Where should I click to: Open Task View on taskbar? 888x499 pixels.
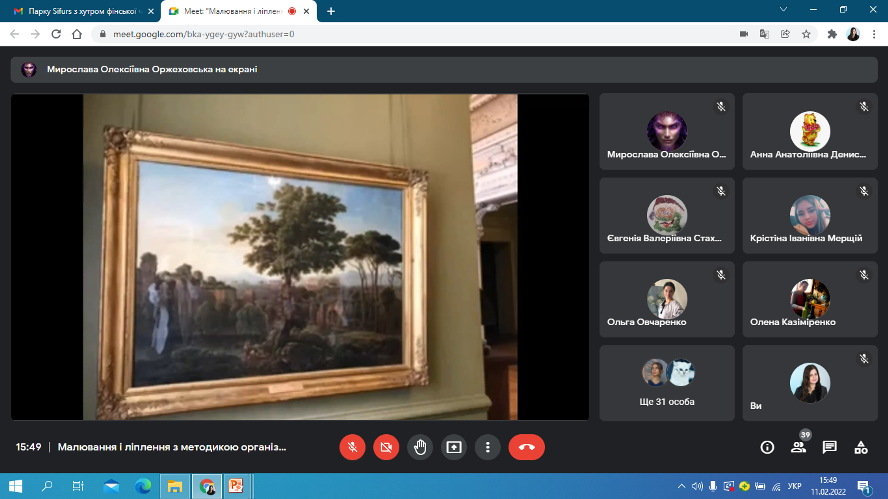coord(78,486)
